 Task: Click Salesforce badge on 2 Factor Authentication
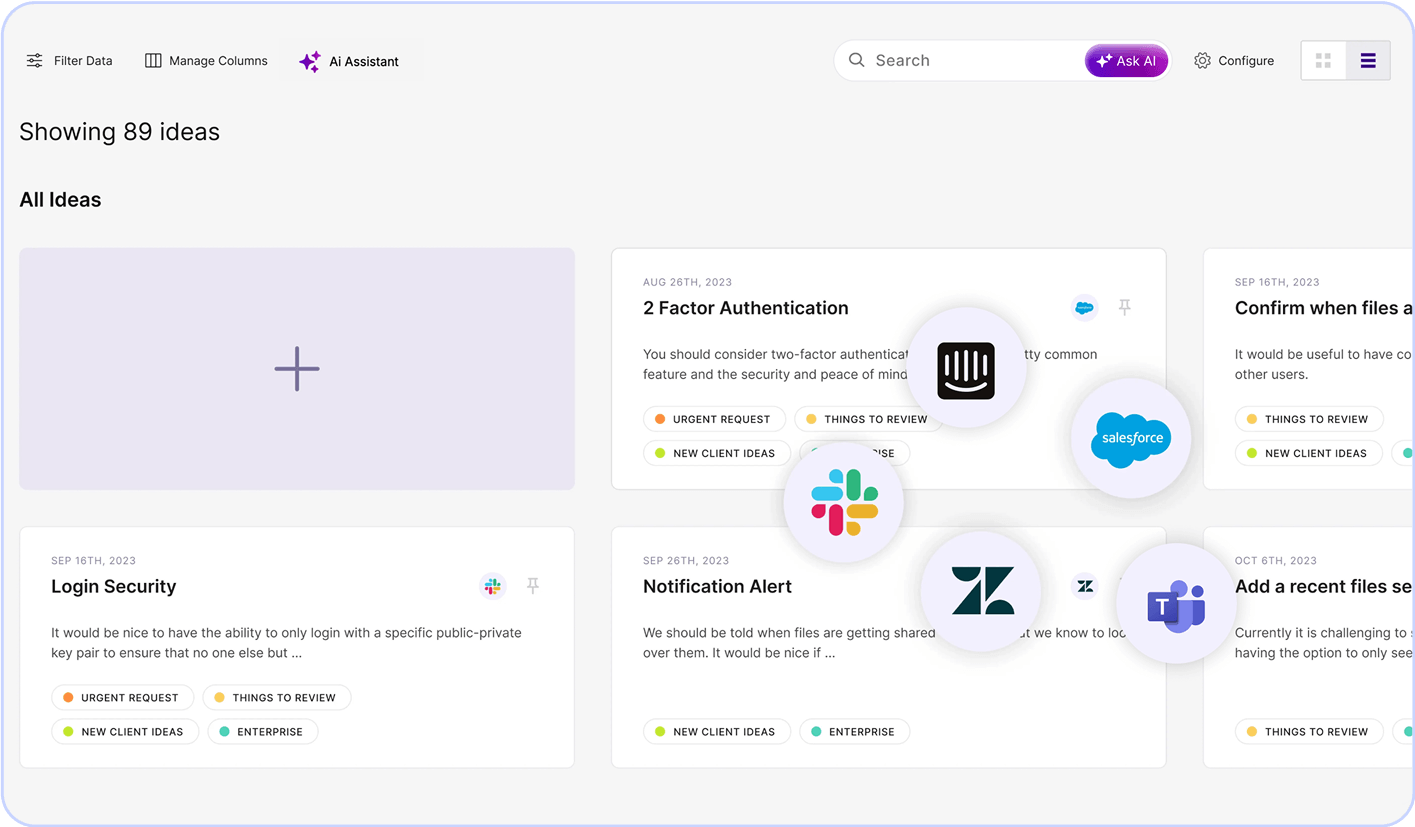click(1084, 308)
